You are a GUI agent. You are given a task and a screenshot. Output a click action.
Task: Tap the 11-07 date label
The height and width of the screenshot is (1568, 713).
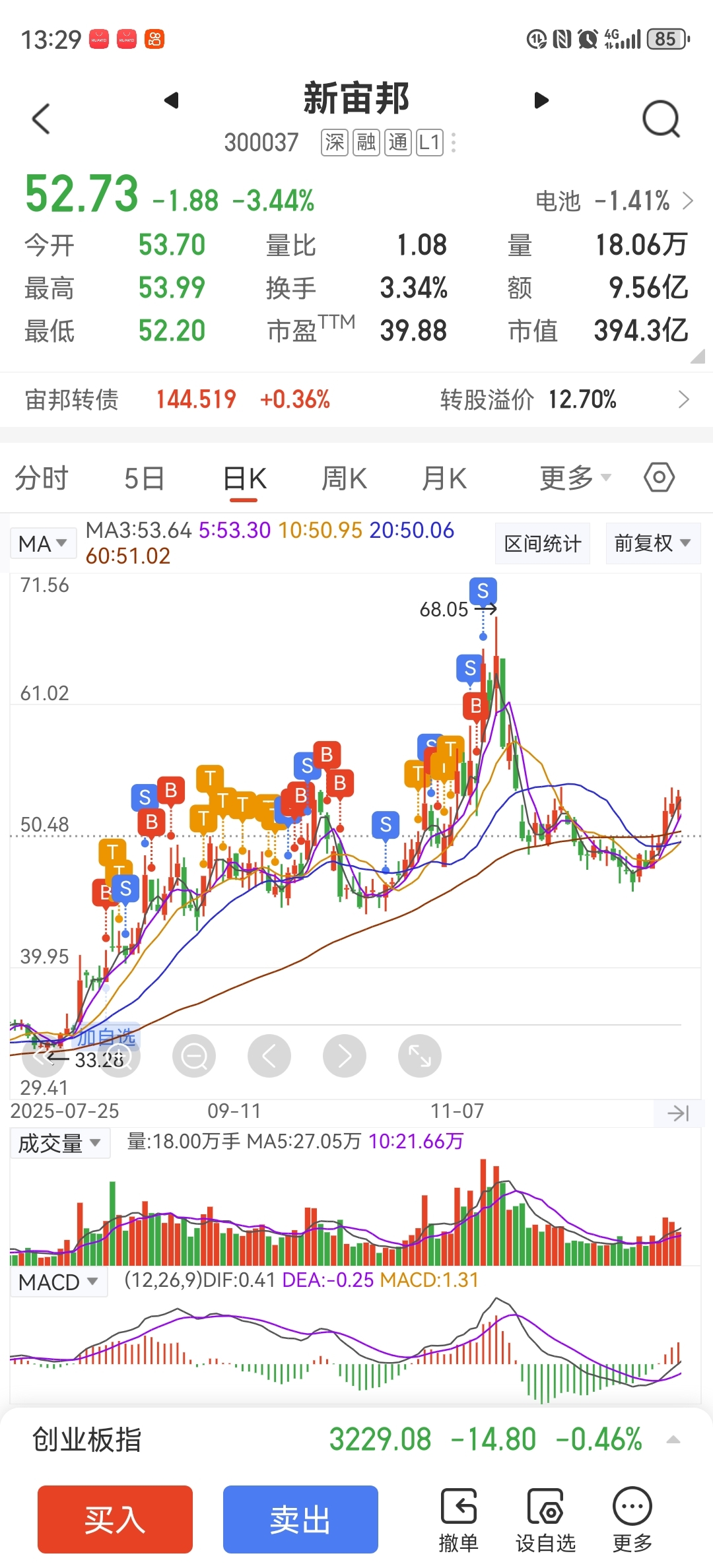pyautogui.click(x=458, y=1111)
